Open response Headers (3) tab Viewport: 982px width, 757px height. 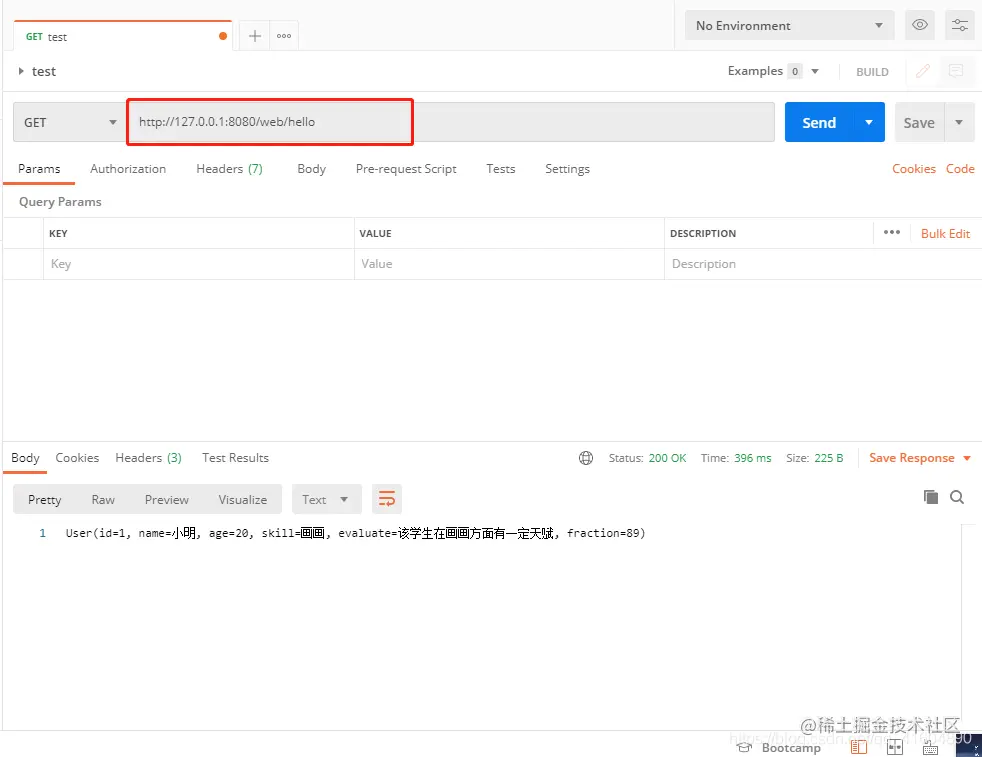pos(148,458)
